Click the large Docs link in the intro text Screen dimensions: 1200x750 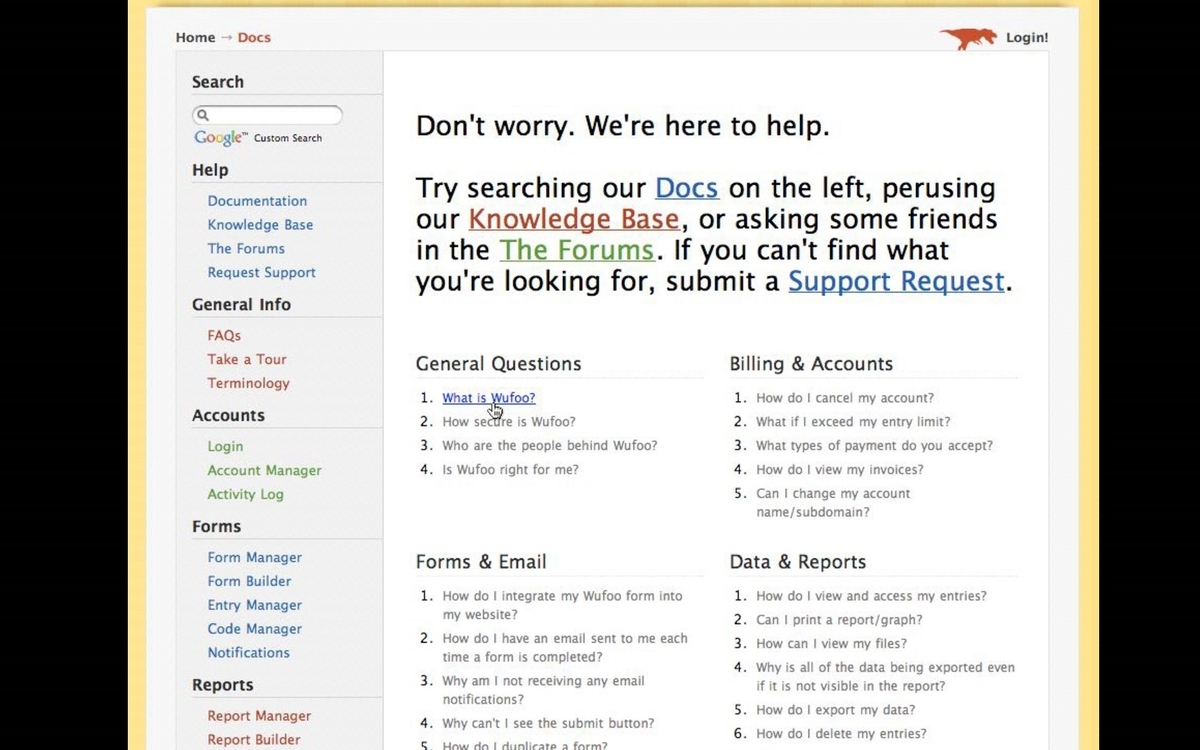pos(687,188)
